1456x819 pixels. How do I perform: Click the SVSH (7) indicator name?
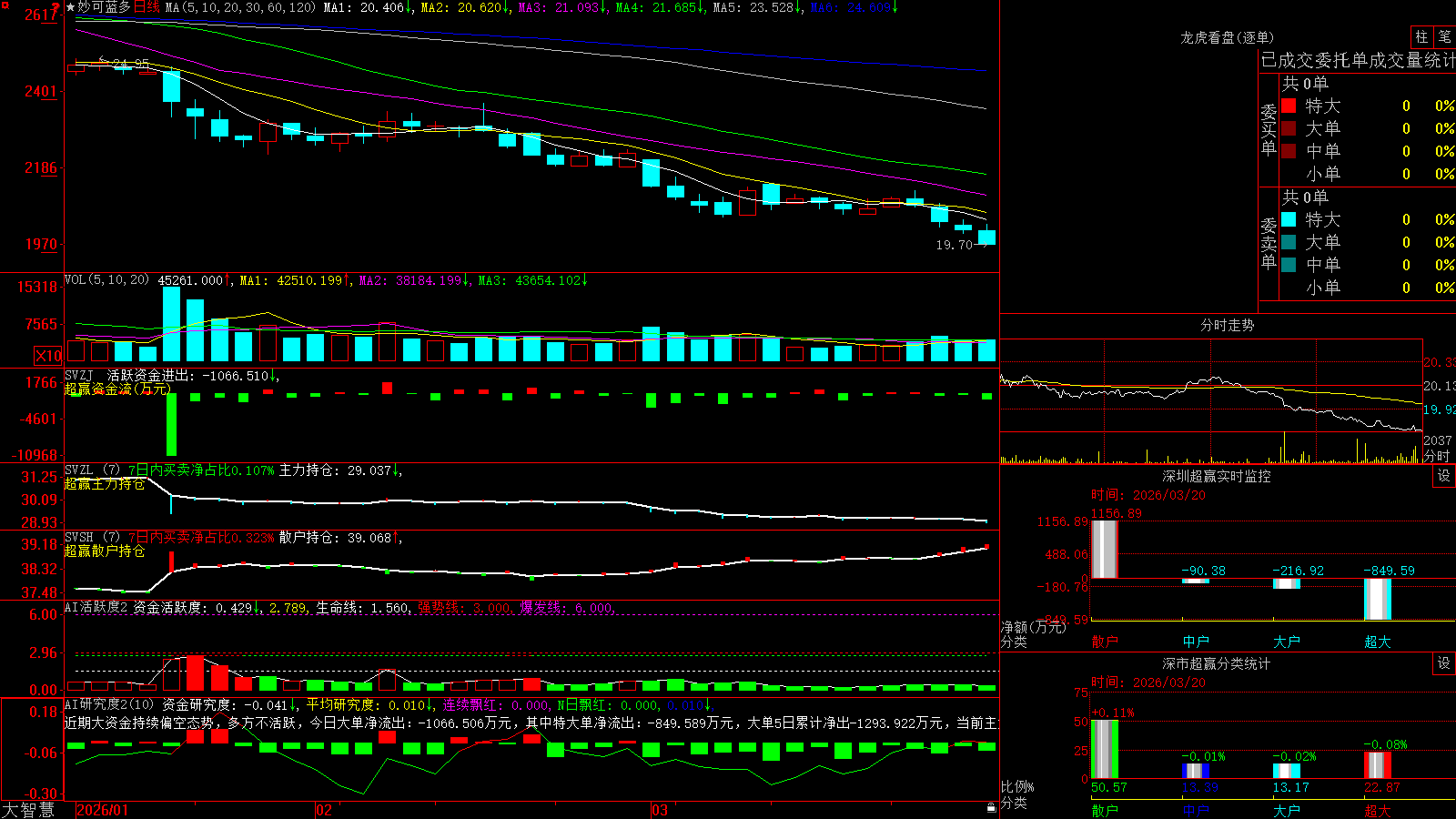pyautogui.click(x=92, y=537)
